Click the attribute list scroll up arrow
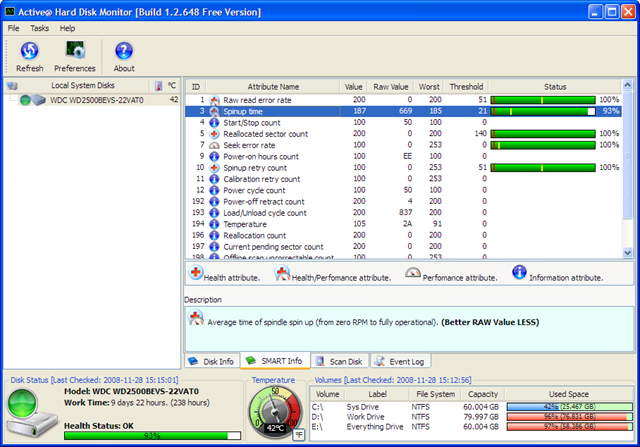 (x=627, y=85)
